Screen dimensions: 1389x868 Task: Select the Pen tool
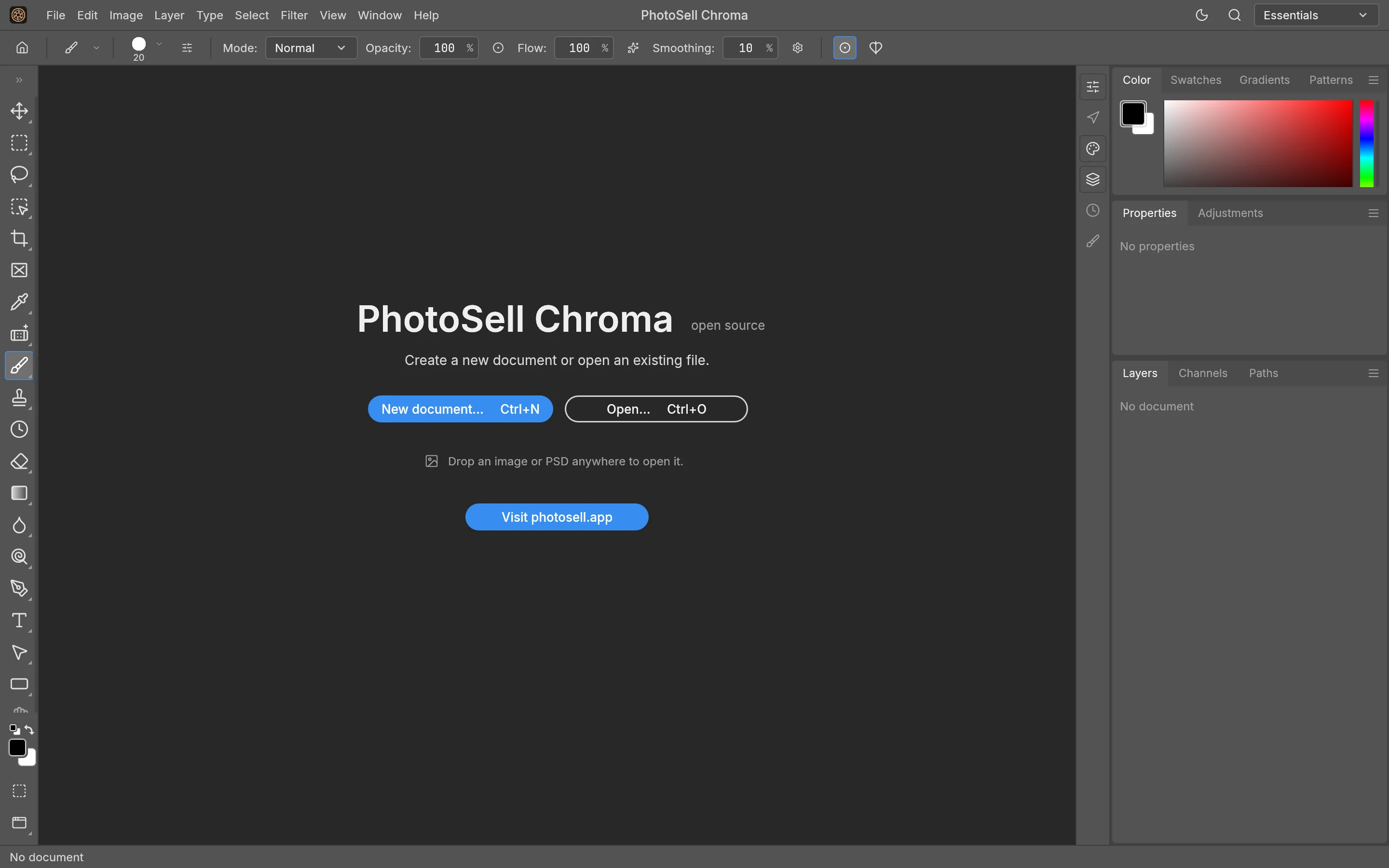point(19,588)
